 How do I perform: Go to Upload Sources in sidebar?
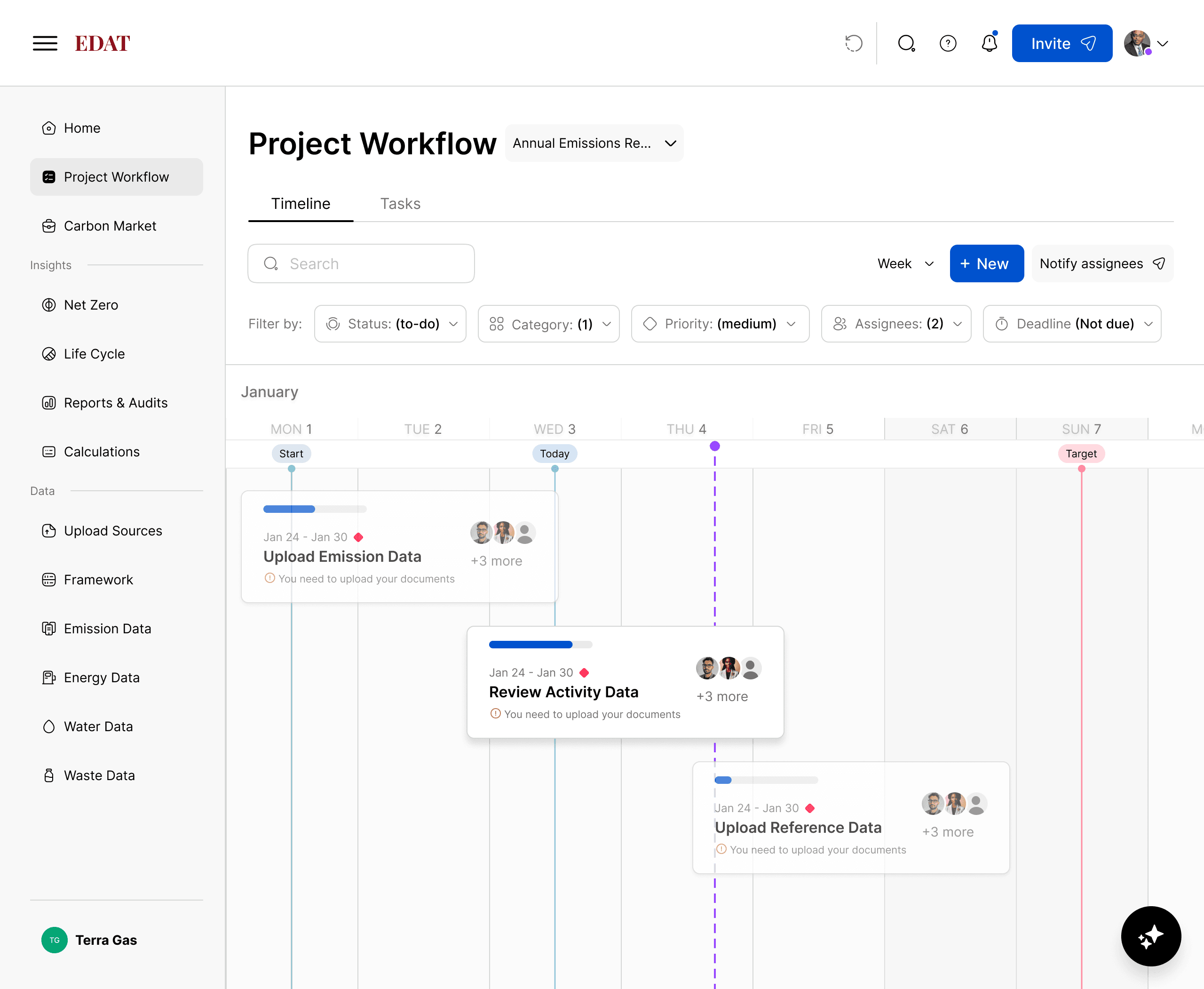pyautogui.click(x=113, y=530)
